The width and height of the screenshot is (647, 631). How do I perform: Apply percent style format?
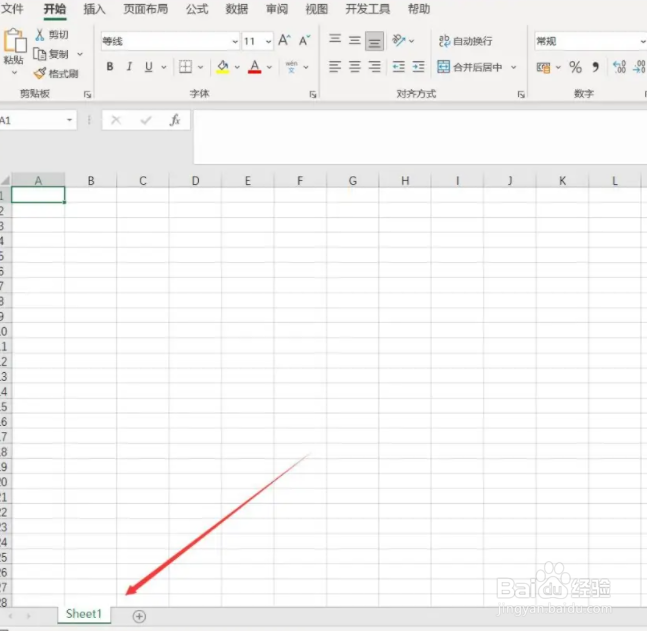[x=575, y=67]
